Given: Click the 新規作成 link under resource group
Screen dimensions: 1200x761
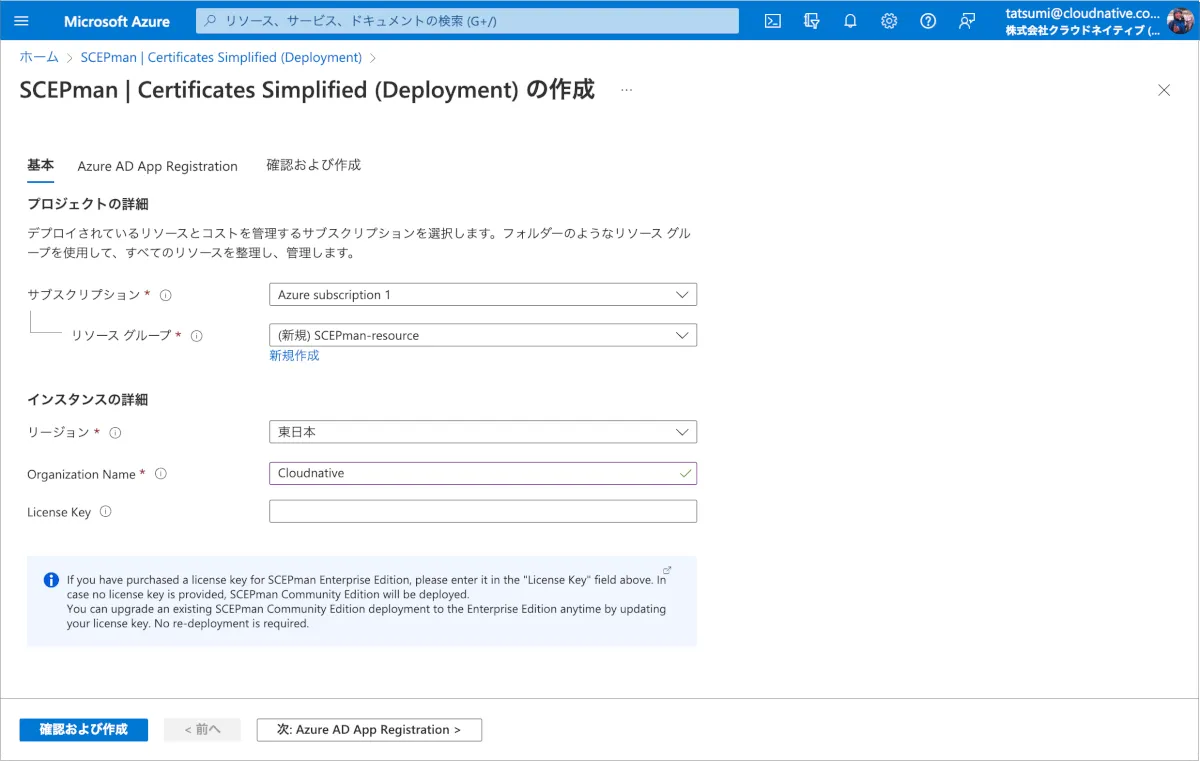Looking at the screenshot, I should click(x=294, y=356).
